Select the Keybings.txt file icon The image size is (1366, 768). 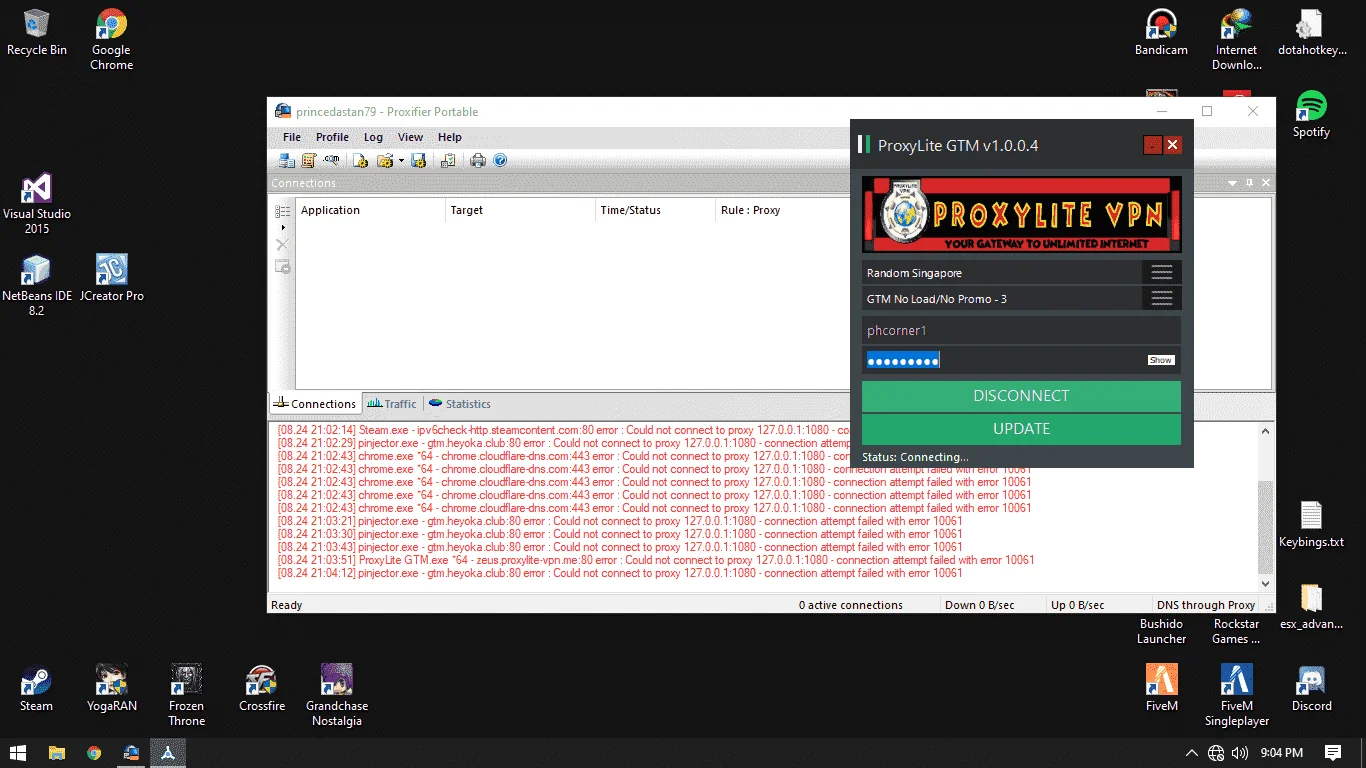click(x=1311, y=525)
